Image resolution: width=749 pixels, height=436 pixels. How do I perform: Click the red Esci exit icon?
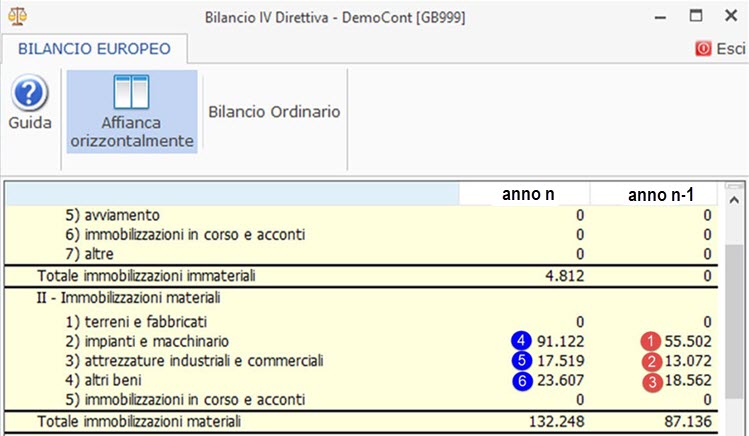coord(703,48)
